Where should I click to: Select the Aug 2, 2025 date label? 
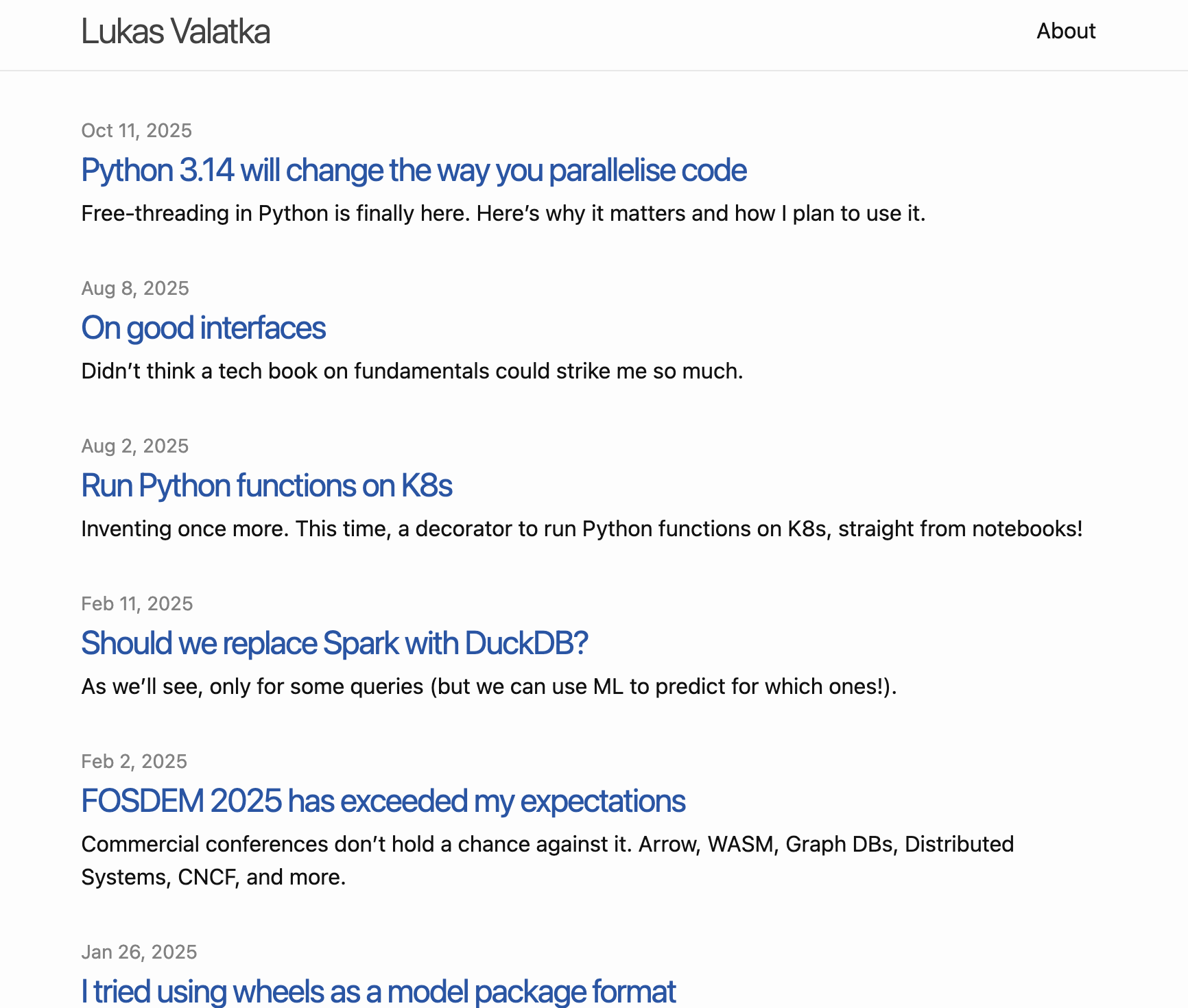(134, 446)
